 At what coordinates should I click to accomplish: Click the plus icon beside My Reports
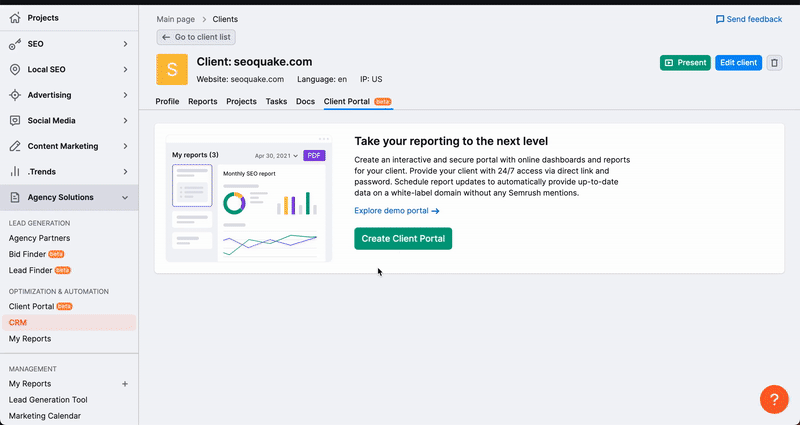coord(124,384)
